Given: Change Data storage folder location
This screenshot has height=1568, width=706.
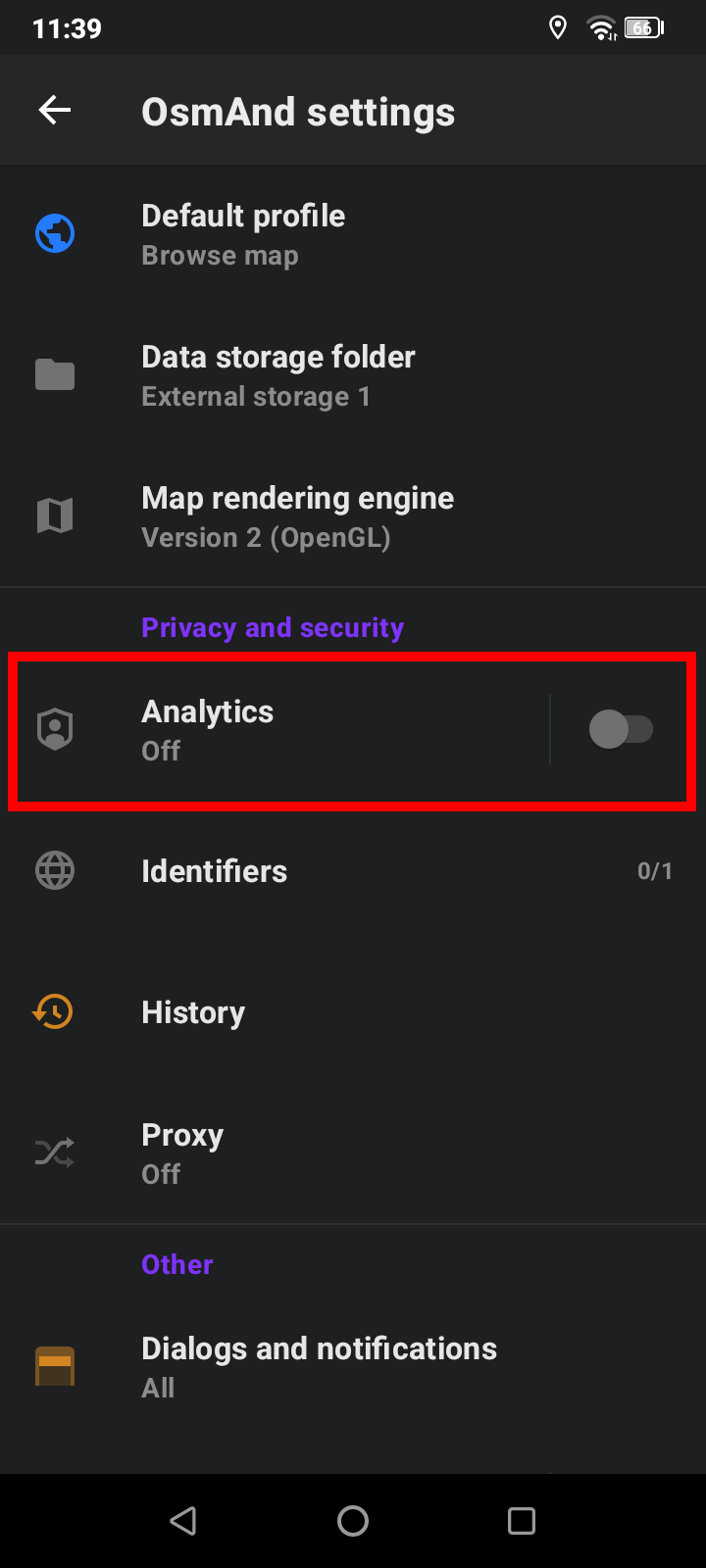Looking at the screenshot, I should point(278,375).
